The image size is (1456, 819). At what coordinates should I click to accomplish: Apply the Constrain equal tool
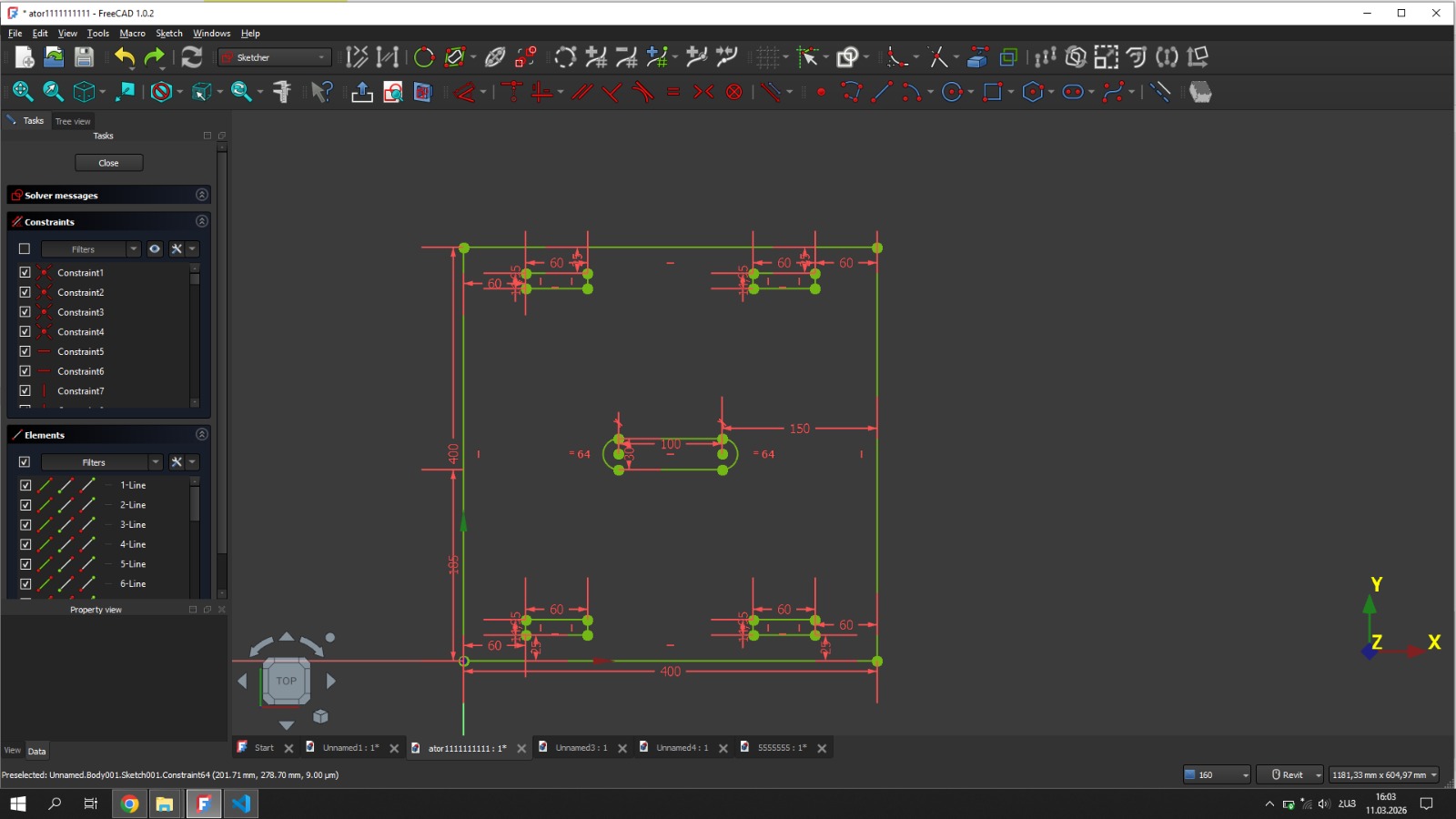point(674,92)
